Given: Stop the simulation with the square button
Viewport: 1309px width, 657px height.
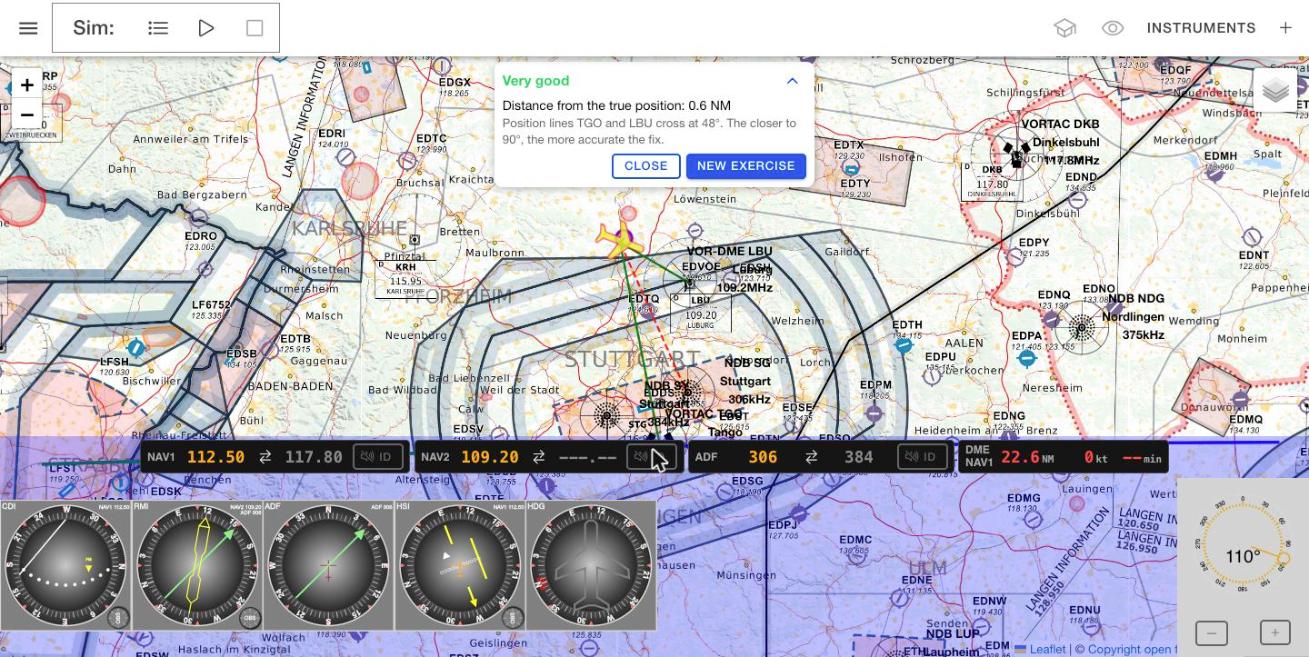Looking at the screenshot, I should (254, 28).
